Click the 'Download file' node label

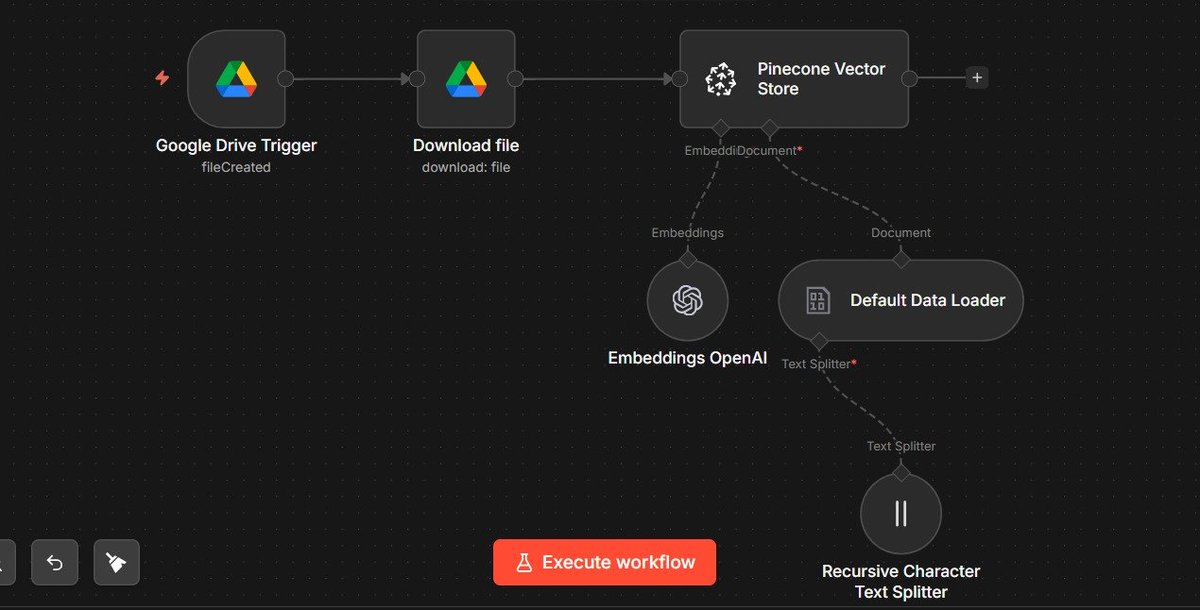click(466, 146)
